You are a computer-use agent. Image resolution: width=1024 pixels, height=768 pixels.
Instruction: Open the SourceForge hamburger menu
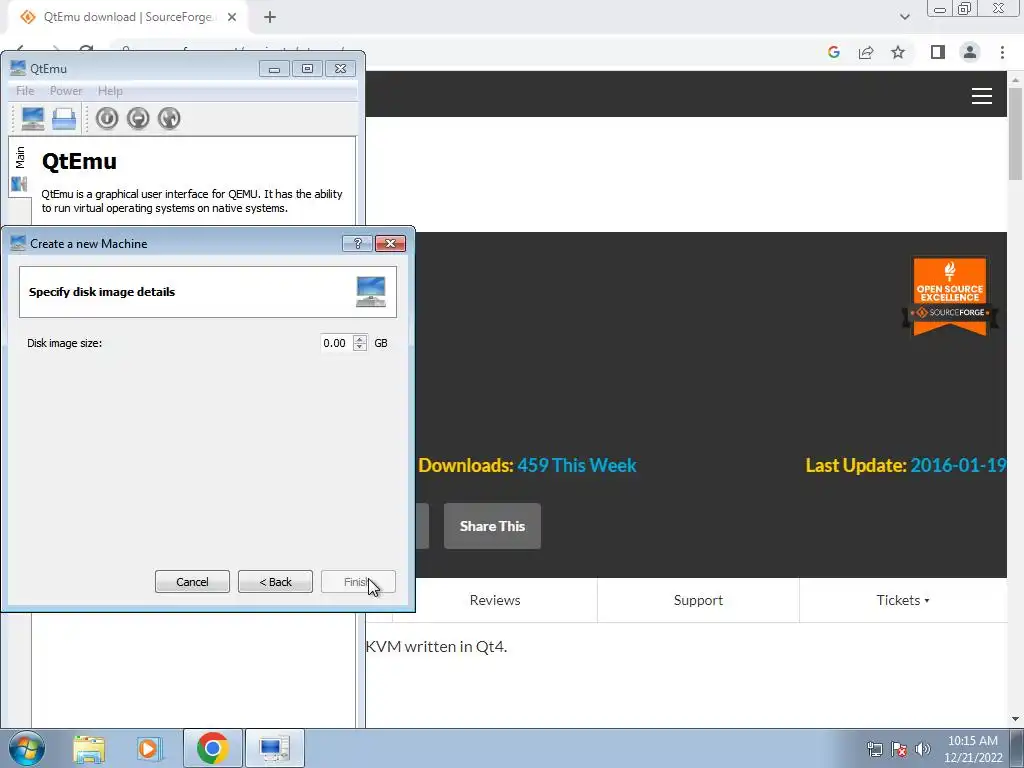(x=982, y=96)
